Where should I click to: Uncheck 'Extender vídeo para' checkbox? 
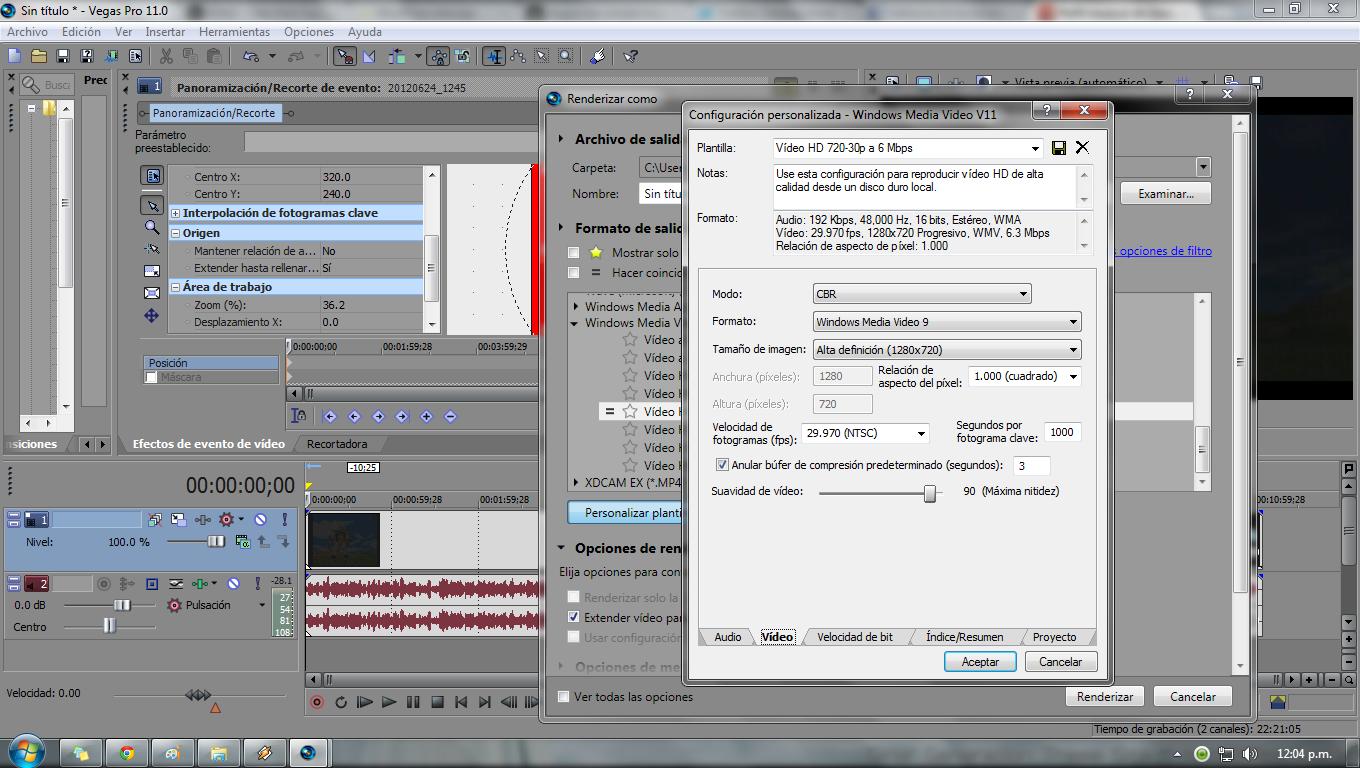coord(574,617)
